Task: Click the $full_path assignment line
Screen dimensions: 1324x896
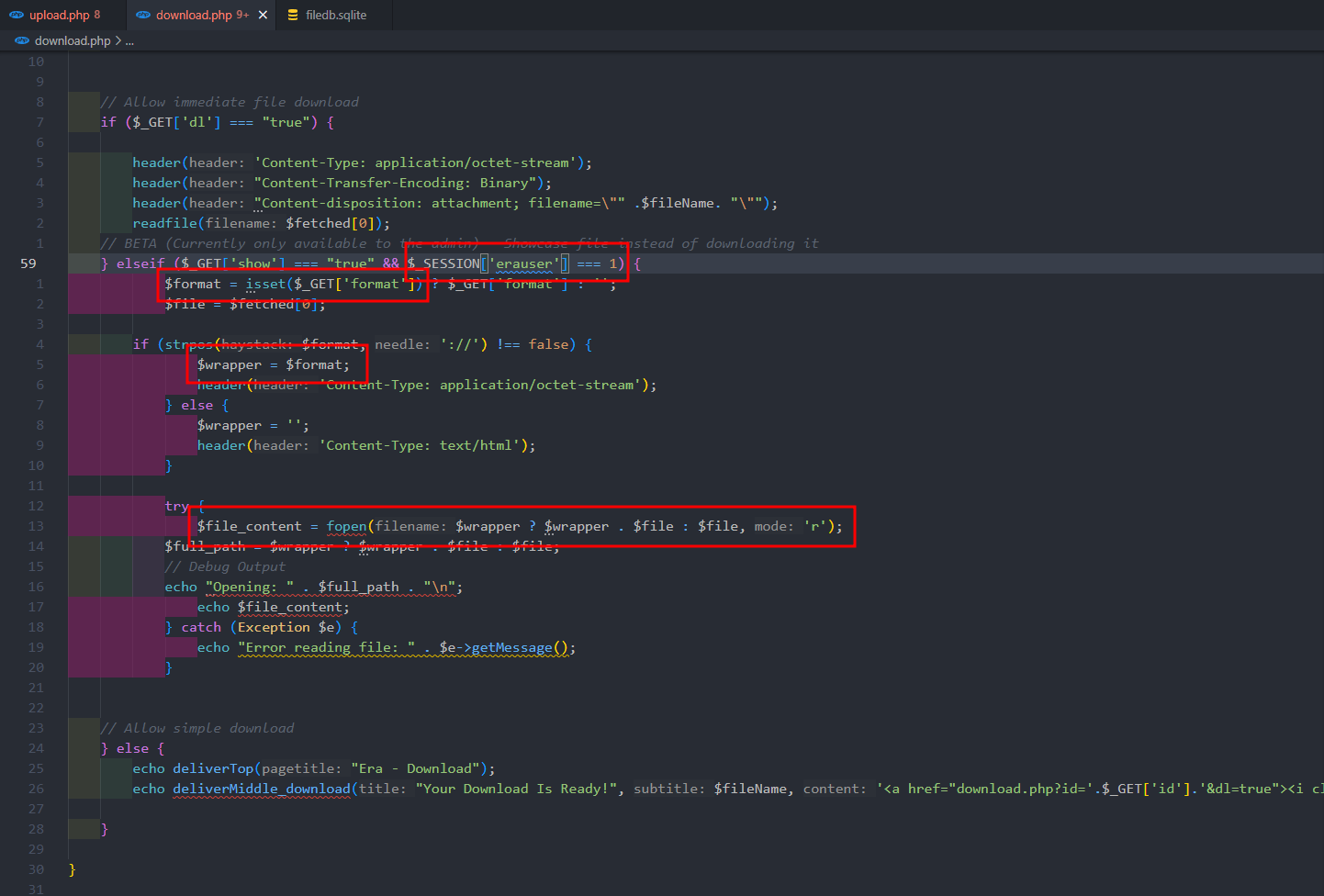Action: coord(362,546)
